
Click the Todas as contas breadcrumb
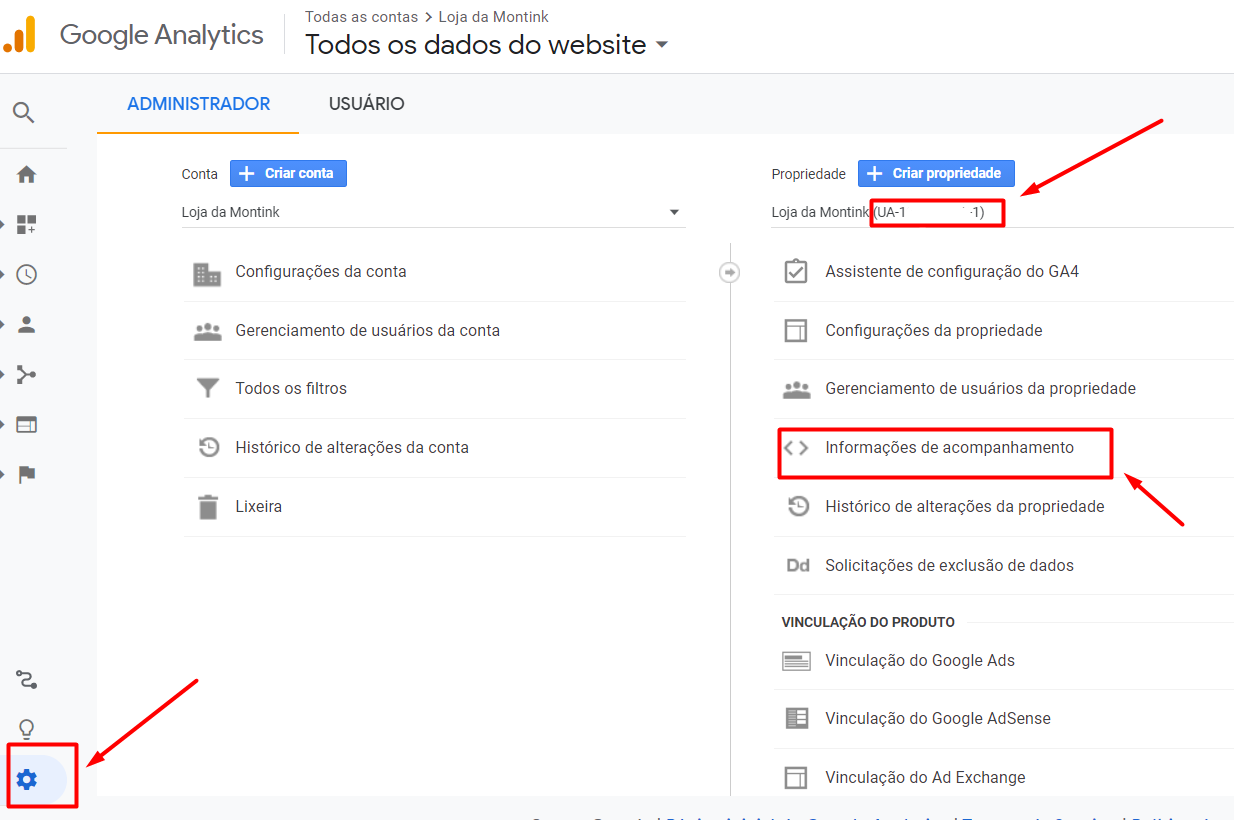click(x=362, y=17)
